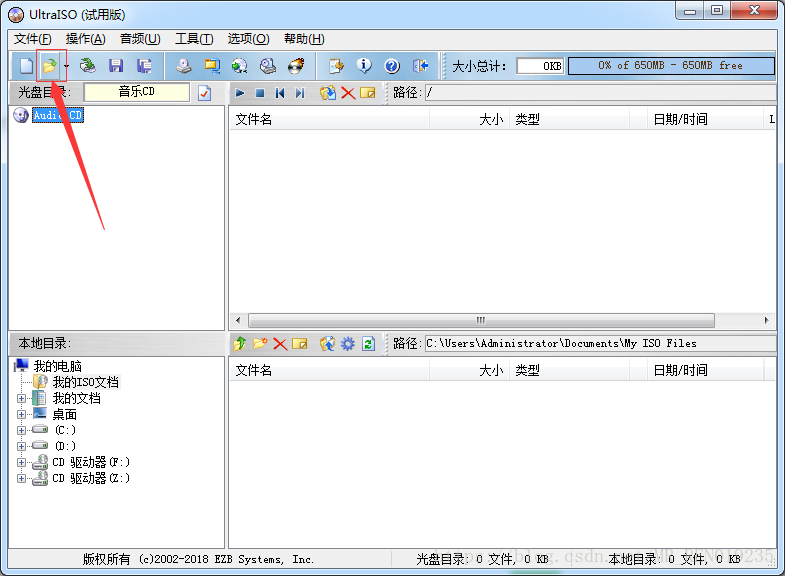The height and width of the screenshot is (576, 785).
Task: Click the Save As multi-floppy icon
Action: pos(144,66)
